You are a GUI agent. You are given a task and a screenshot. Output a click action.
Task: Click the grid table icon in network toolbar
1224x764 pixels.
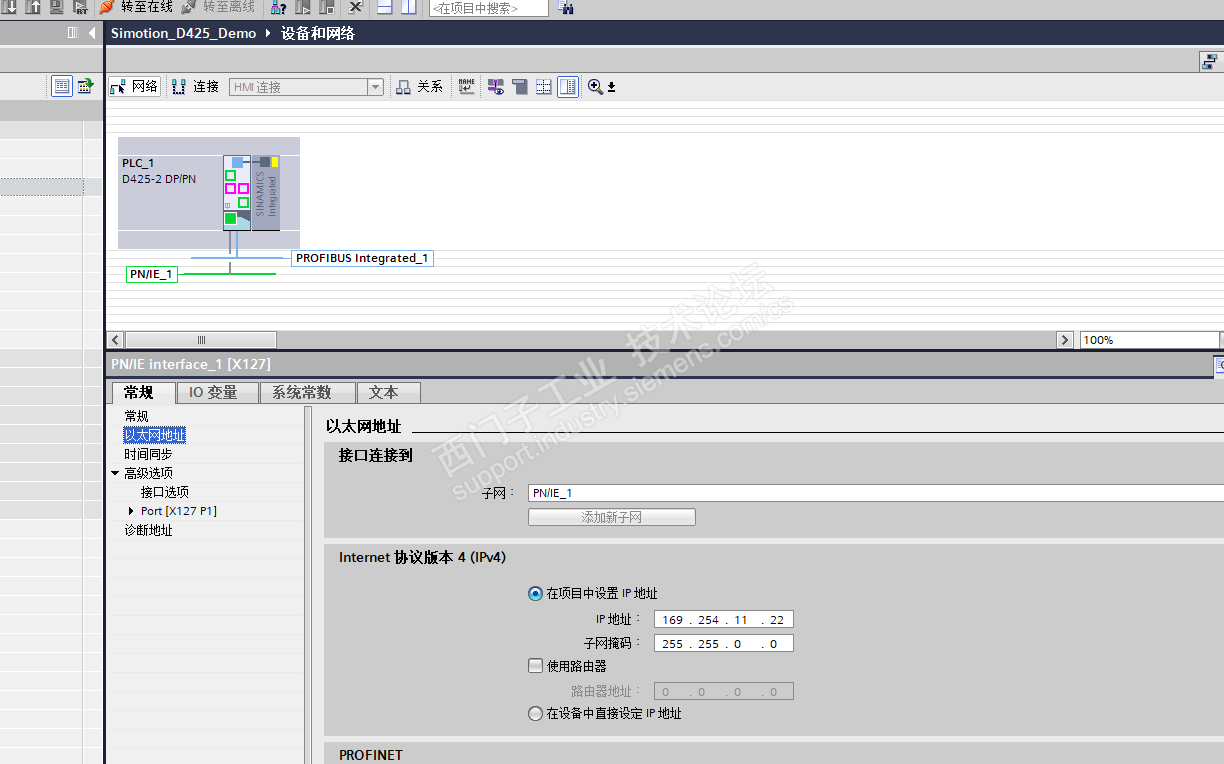544,87
